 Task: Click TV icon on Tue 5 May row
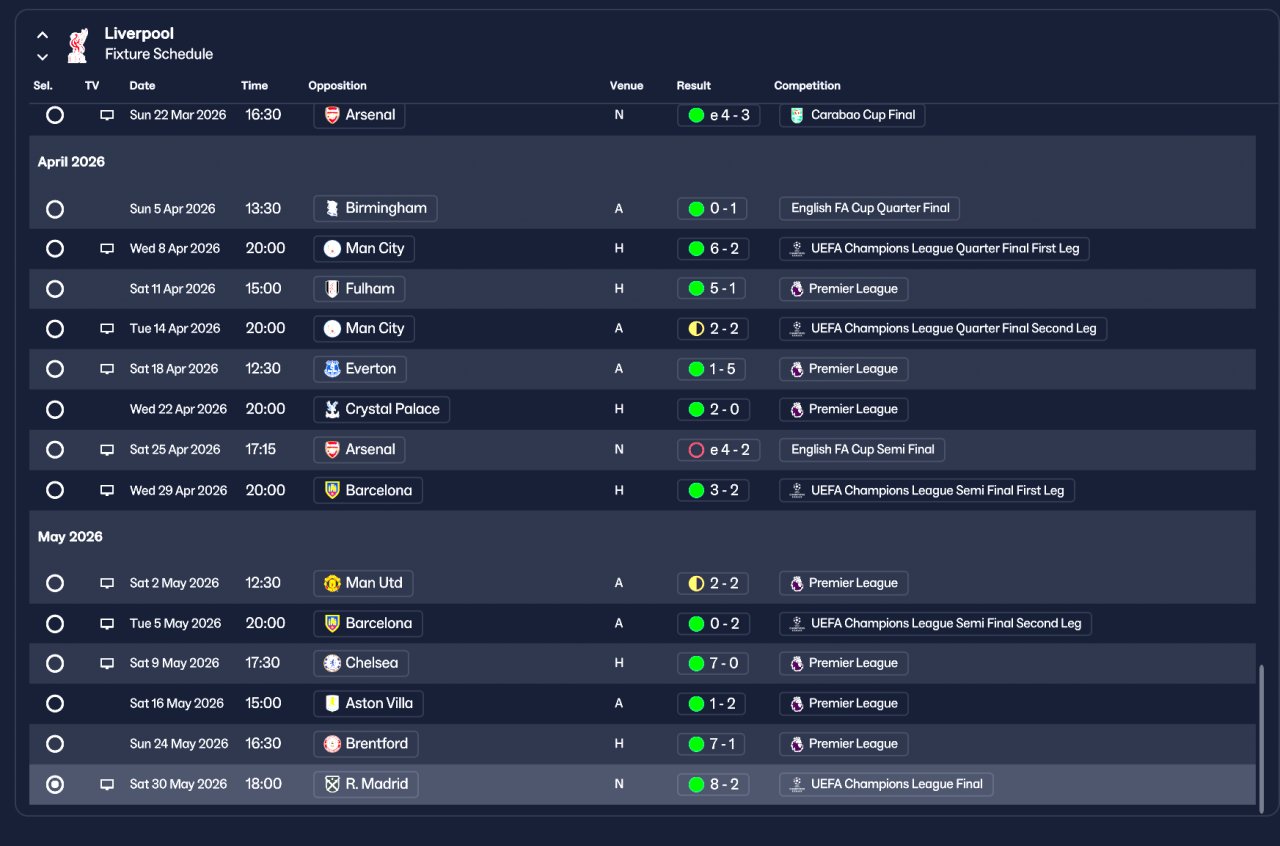point(107,624)
